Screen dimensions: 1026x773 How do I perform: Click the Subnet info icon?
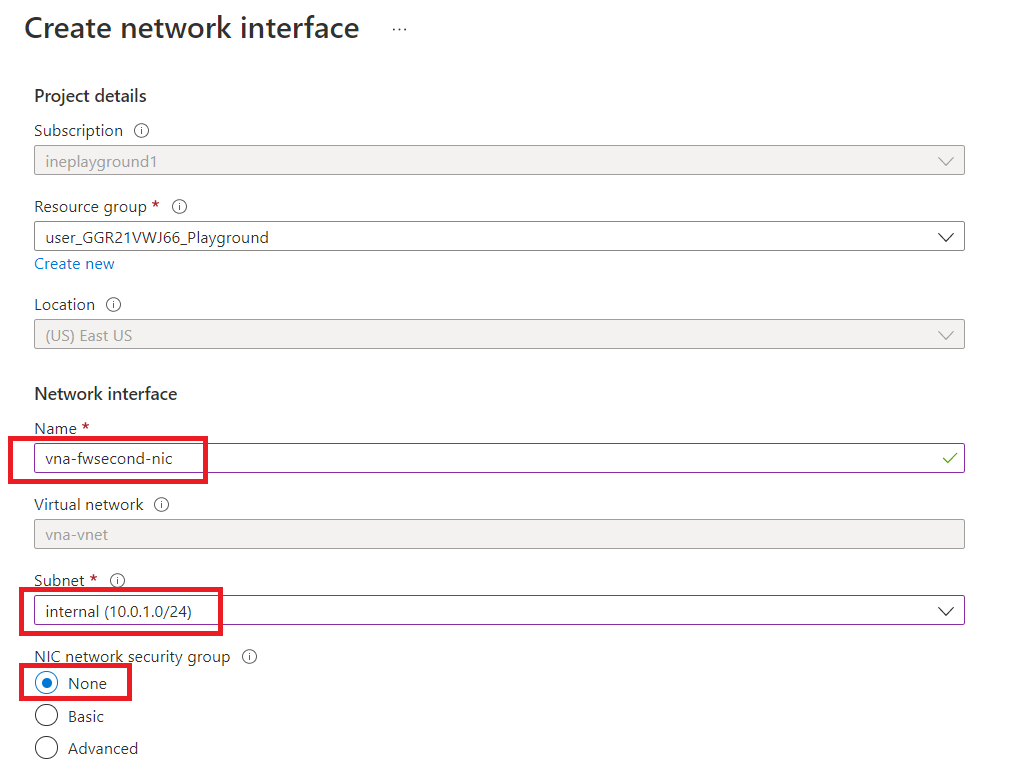click(118, 581)
